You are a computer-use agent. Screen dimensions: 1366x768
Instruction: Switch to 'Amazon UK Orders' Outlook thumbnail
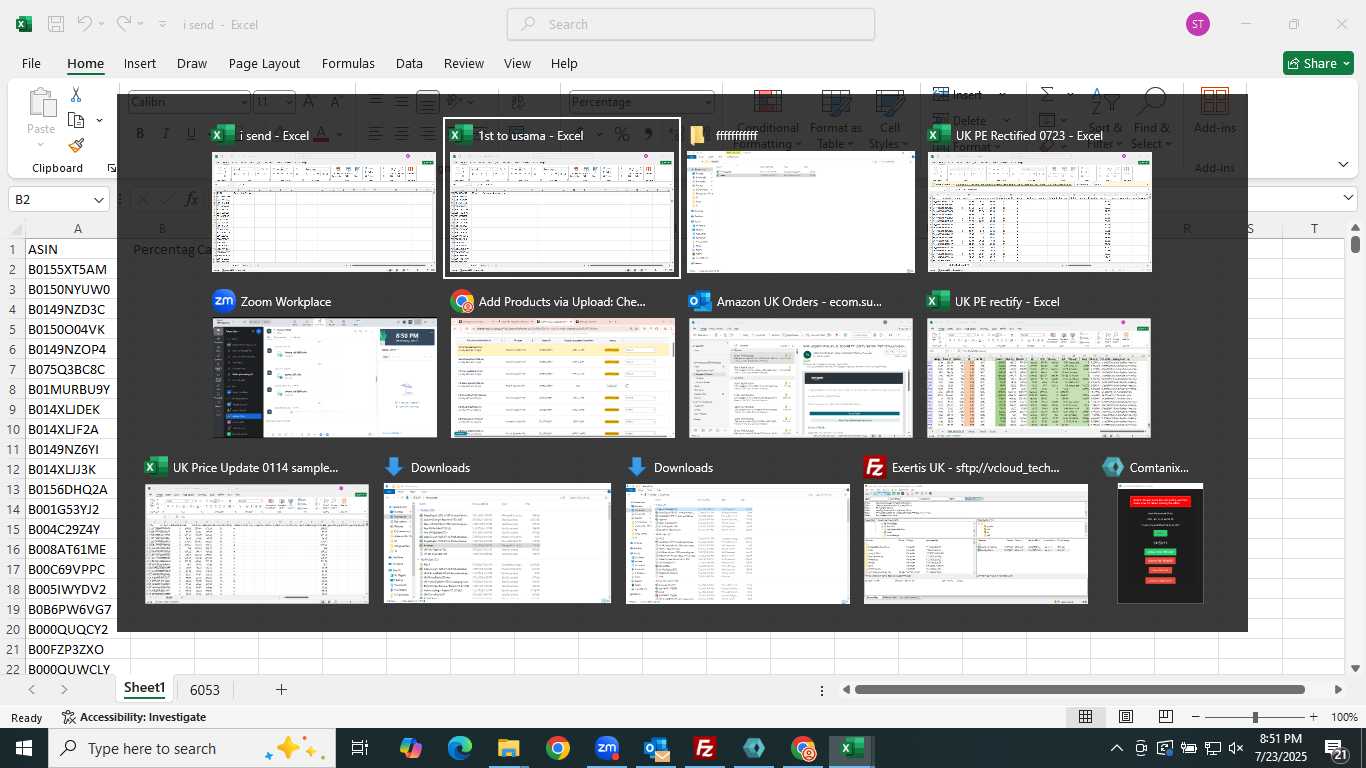pos(800,365)
